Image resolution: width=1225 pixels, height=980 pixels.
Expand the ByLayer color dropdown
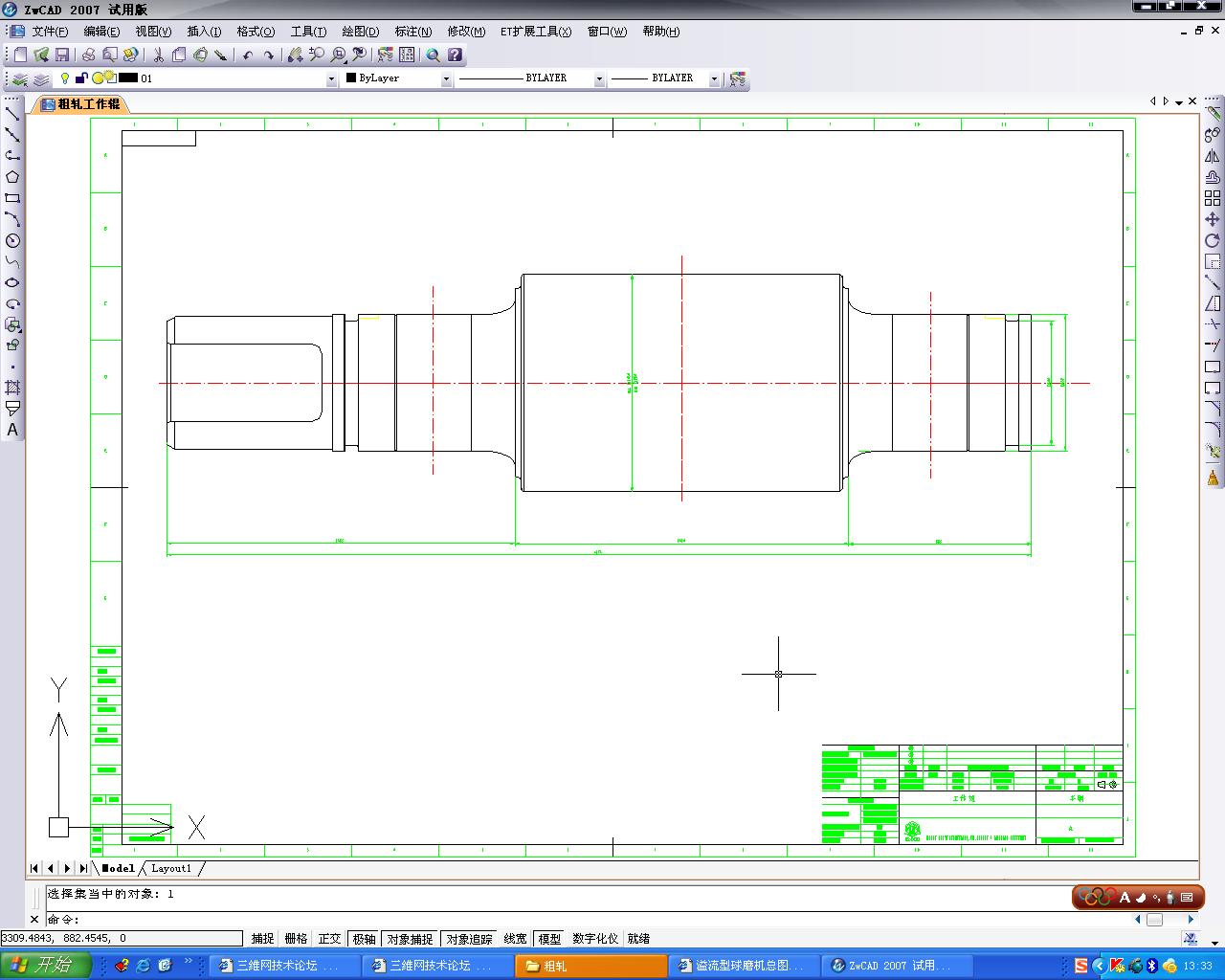tap(446, 78)
